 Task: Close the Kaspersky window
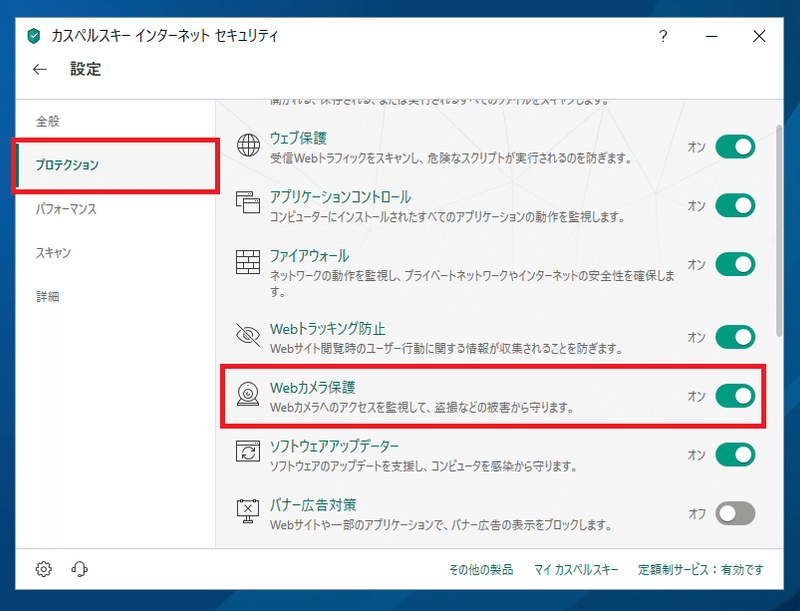pos(759,36)
